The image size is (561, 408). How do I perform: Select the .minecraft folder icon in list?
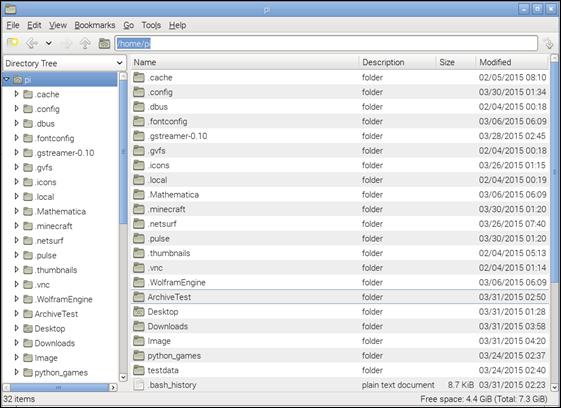coord(139,209)
